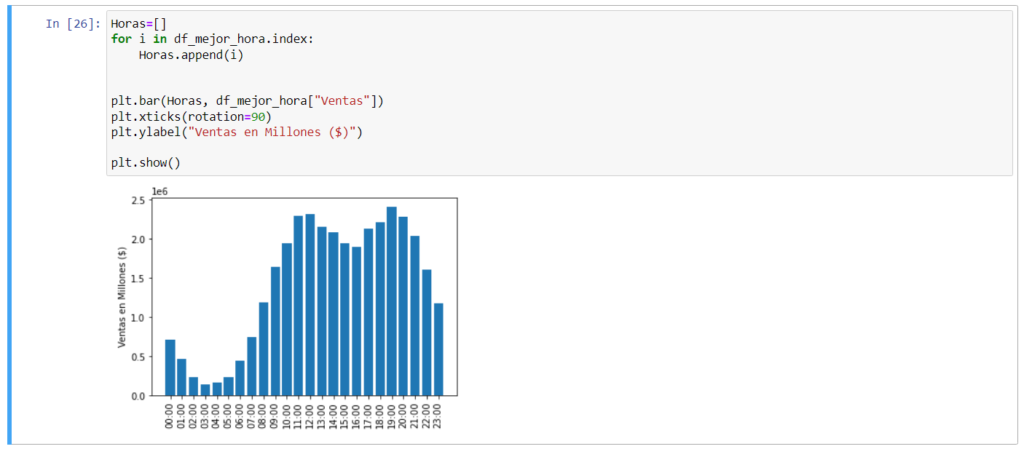This screenshot has height=449, width=1024.
Task: Click the In [26] cell prompt
Action: [72, 24]
